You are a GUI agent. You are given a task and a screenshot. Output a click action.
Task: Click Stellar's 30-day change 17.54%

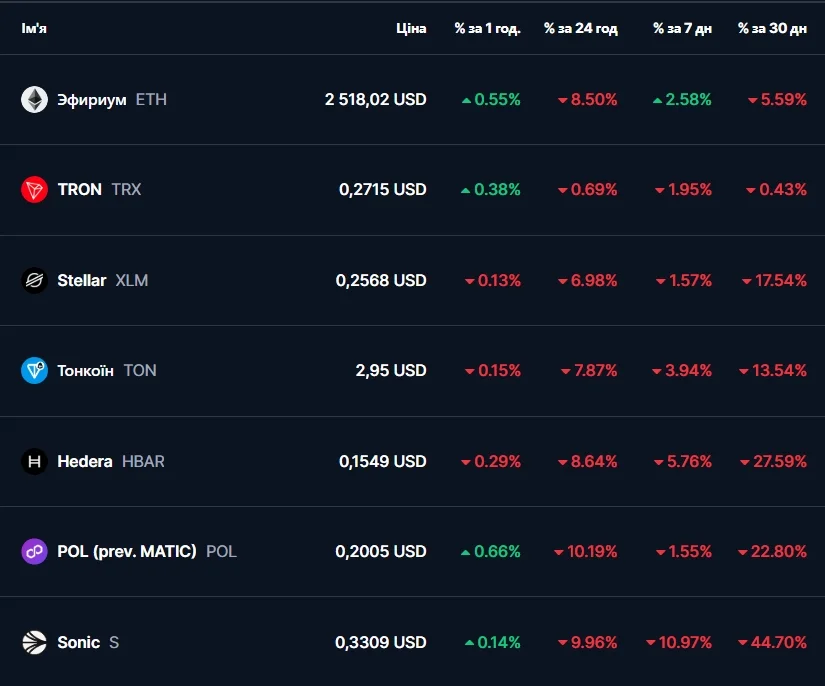coord(774,280)
